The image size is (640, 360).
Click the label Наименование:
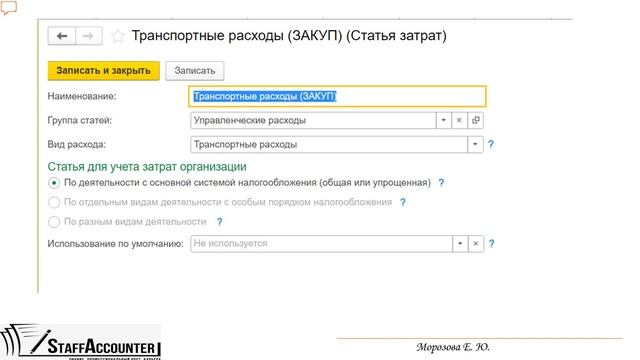pos(82,96)
